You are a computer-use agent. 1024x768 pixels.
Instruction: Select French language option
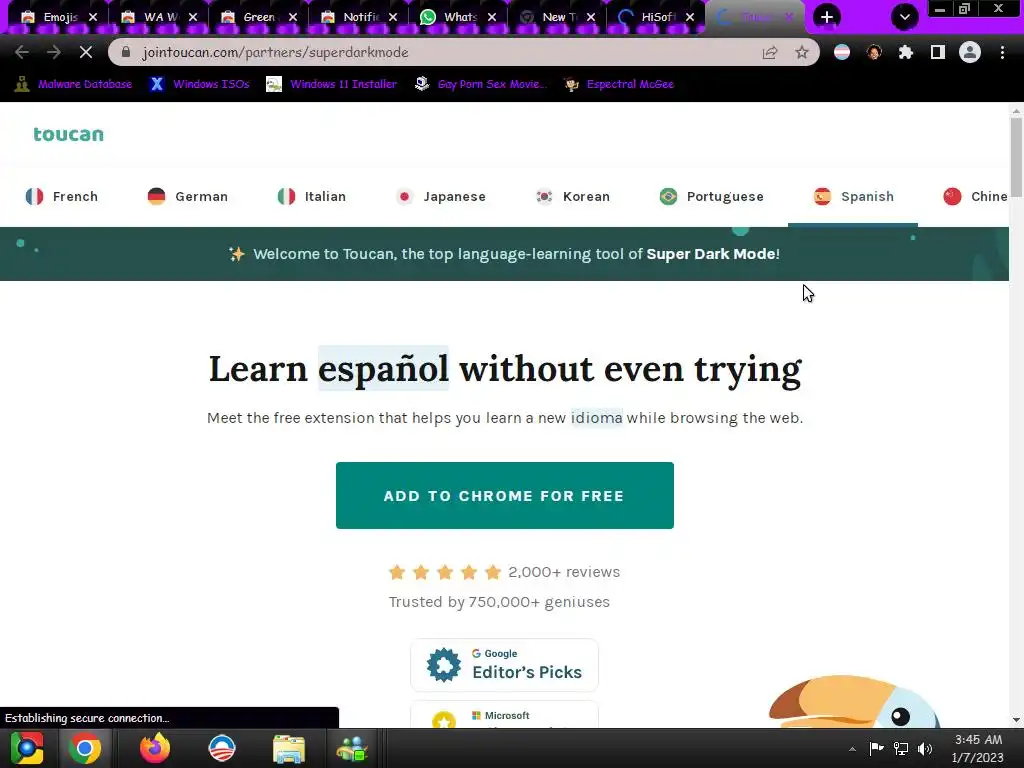(x=61, y=197)
